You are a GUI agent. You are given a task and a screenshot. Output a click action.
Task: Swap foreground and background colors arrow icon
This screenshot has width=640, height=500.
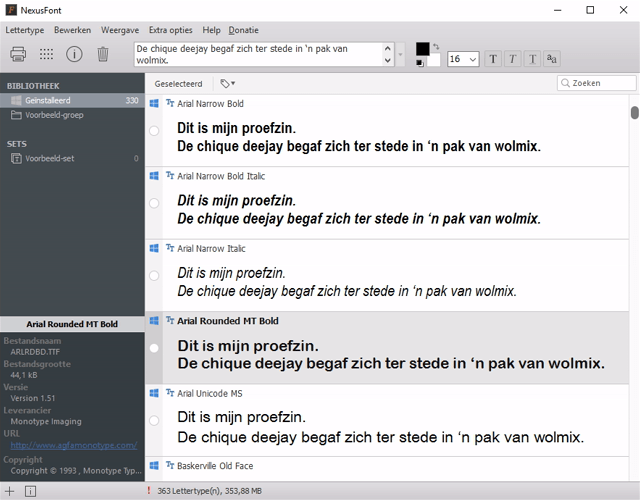[x=436, y=47]
